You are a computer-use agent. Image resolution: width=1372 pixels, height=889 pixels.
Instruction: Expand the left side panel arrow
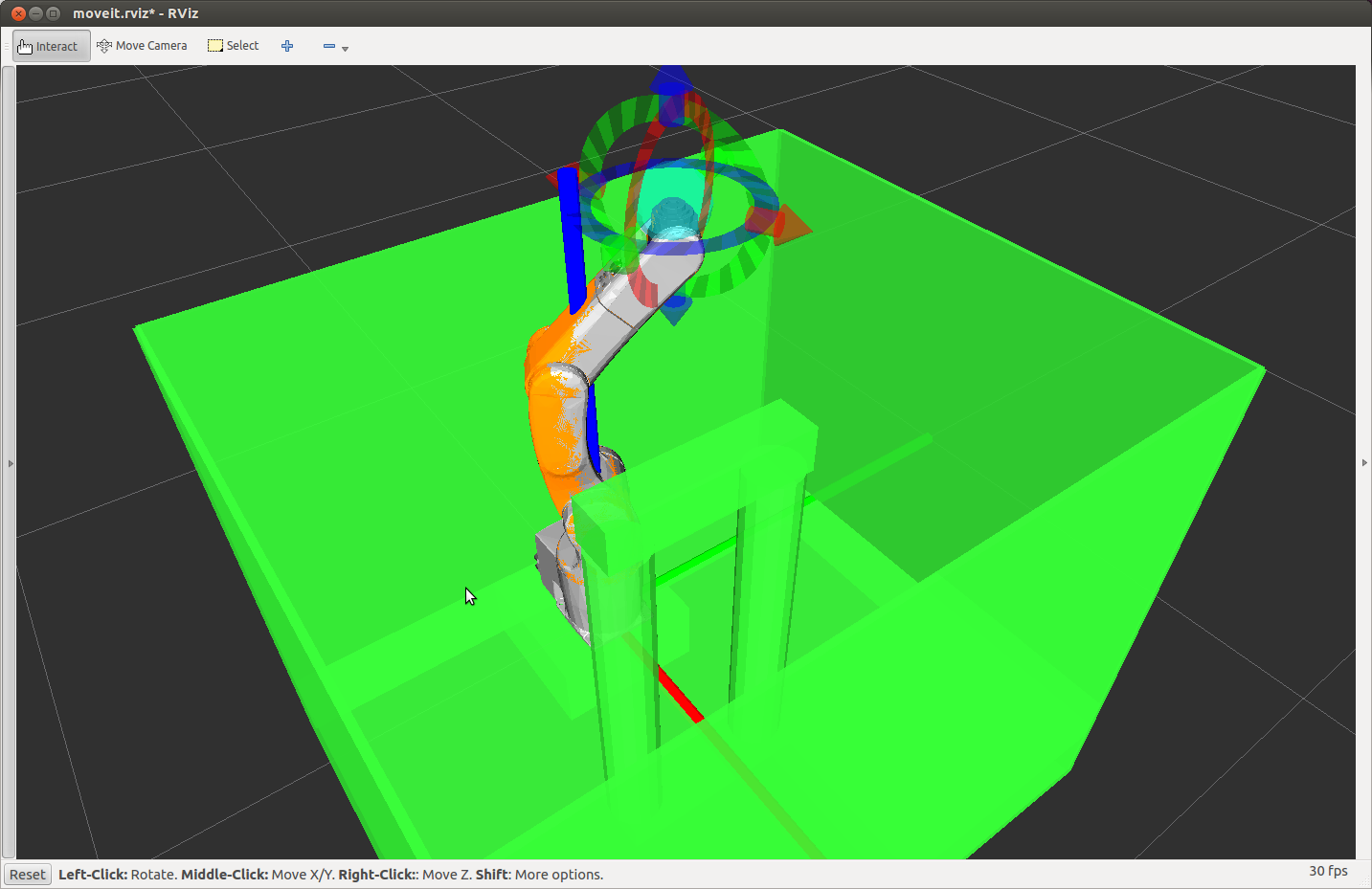pos(11,463)
